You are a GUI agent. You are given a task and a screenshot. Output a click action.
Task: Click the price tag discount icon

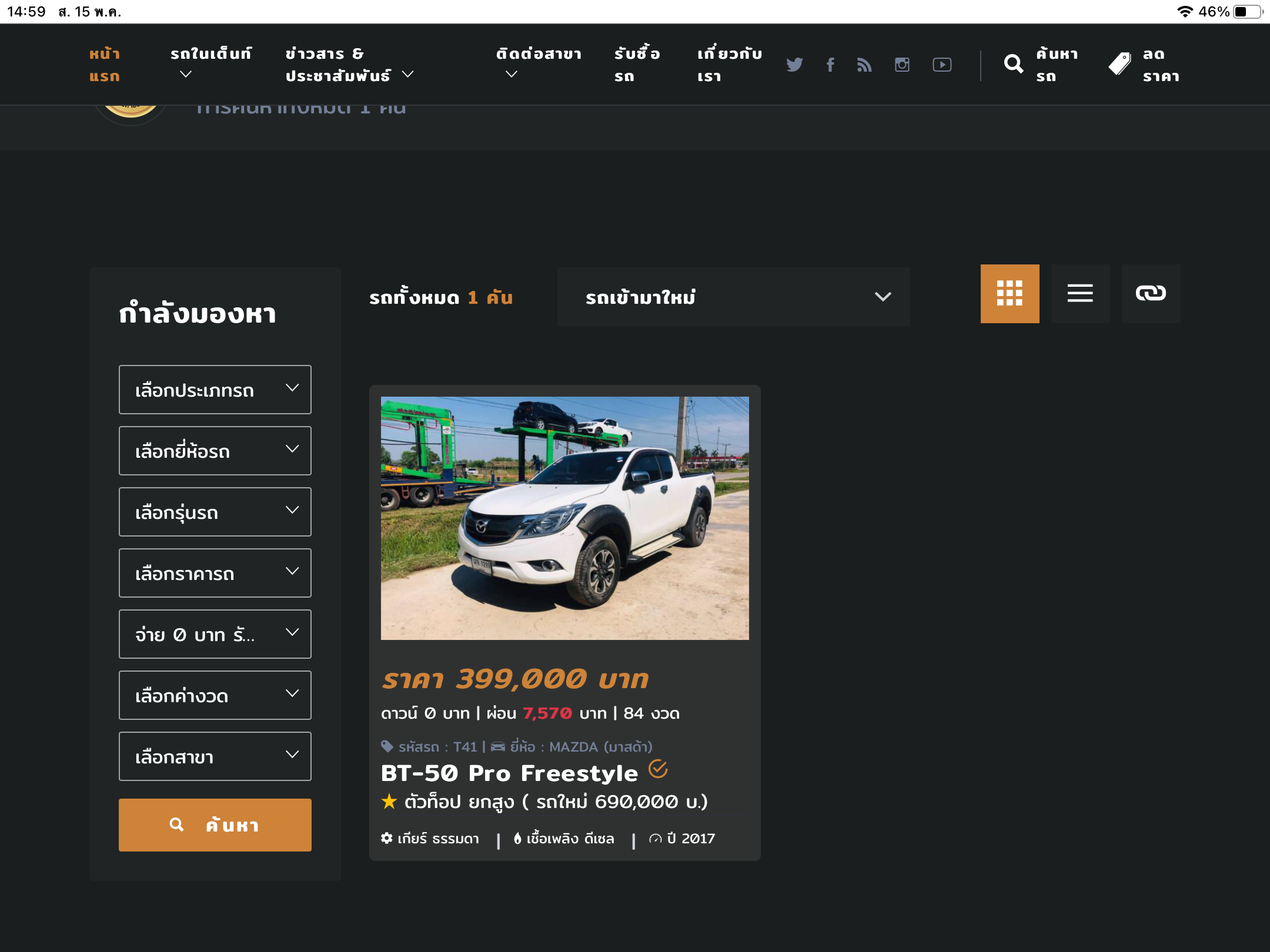tap(1119, 64)
